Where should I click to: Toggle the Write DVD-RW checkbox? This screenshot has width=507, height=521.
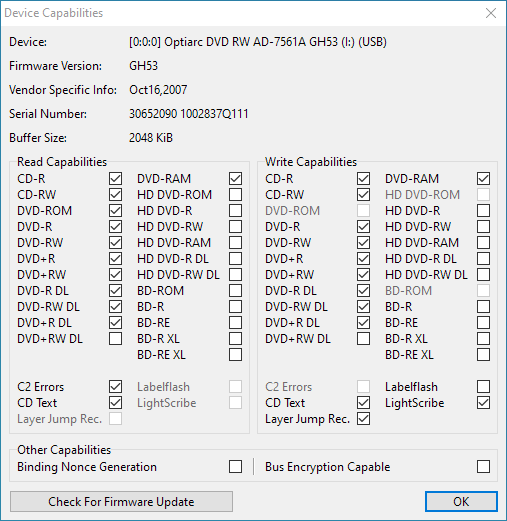click(363, 243)
